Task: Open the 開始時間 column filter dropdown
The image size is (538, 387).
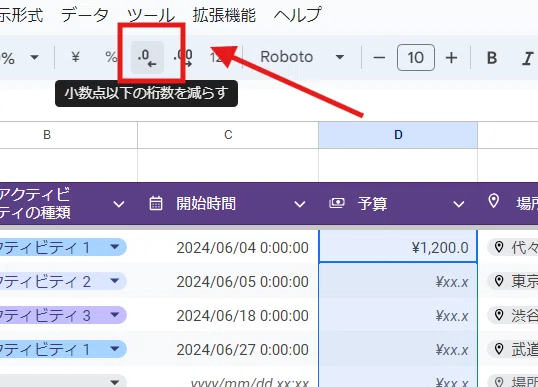Action: click(300, 204)
